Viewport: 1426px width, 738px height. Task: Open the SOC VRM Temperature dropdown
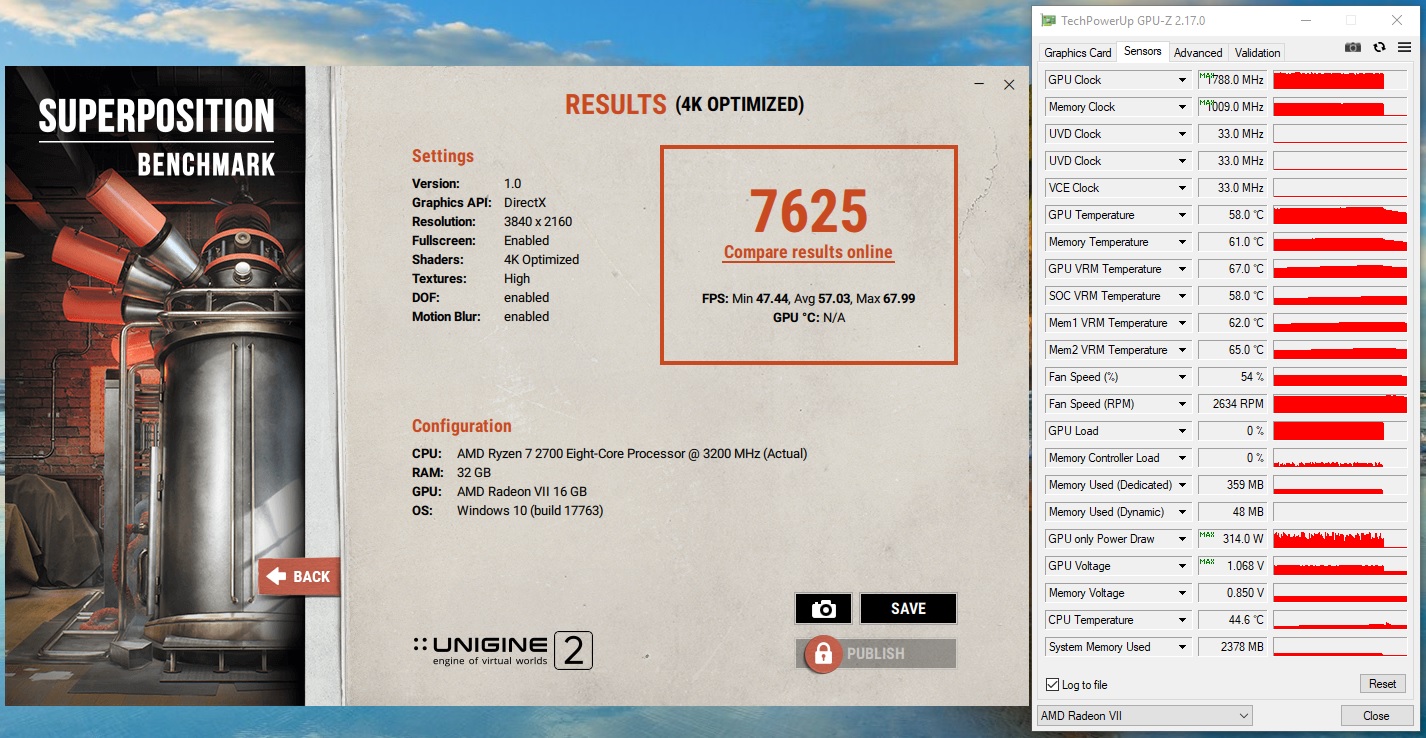pos(1182,296)
